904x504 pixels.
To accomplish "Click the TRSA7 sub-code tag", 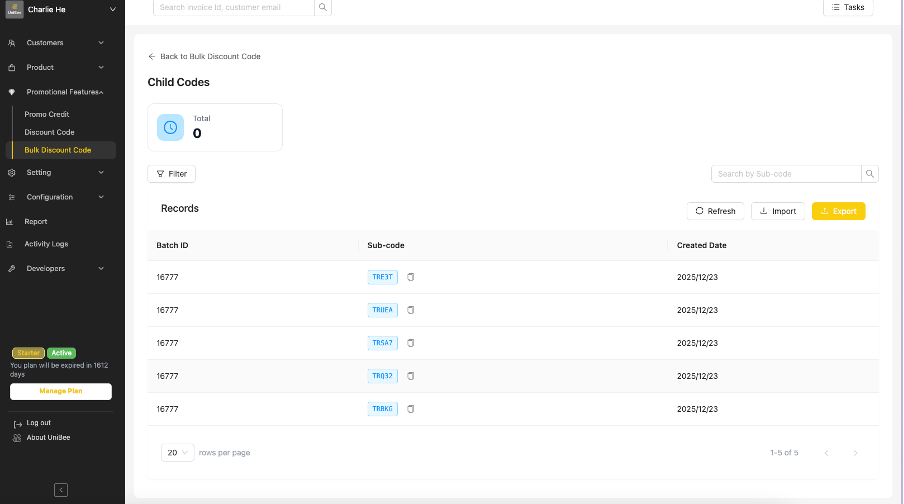I will coord(382,343).
